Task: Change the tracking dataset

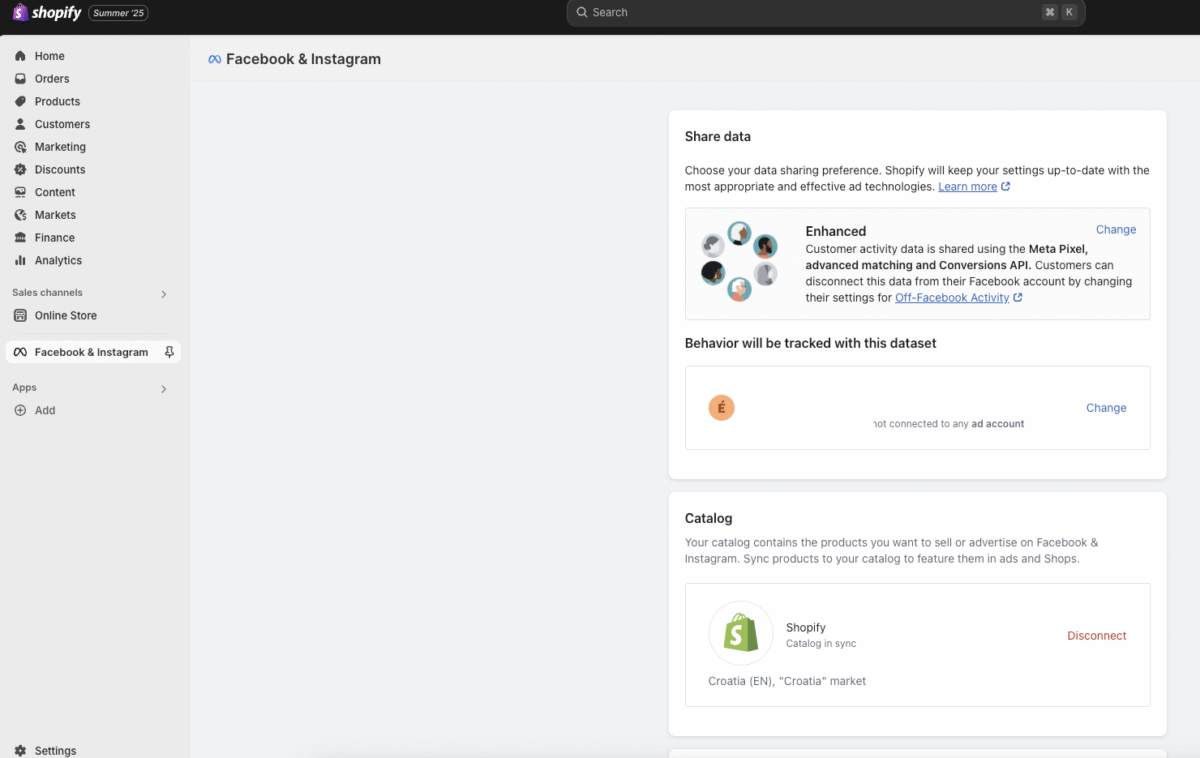Action: [1106, 408]
